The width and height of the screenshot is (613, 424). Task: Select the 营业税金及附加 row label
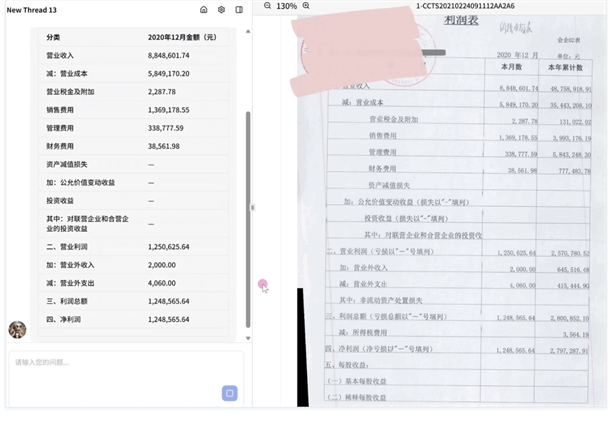pos(70,92)
